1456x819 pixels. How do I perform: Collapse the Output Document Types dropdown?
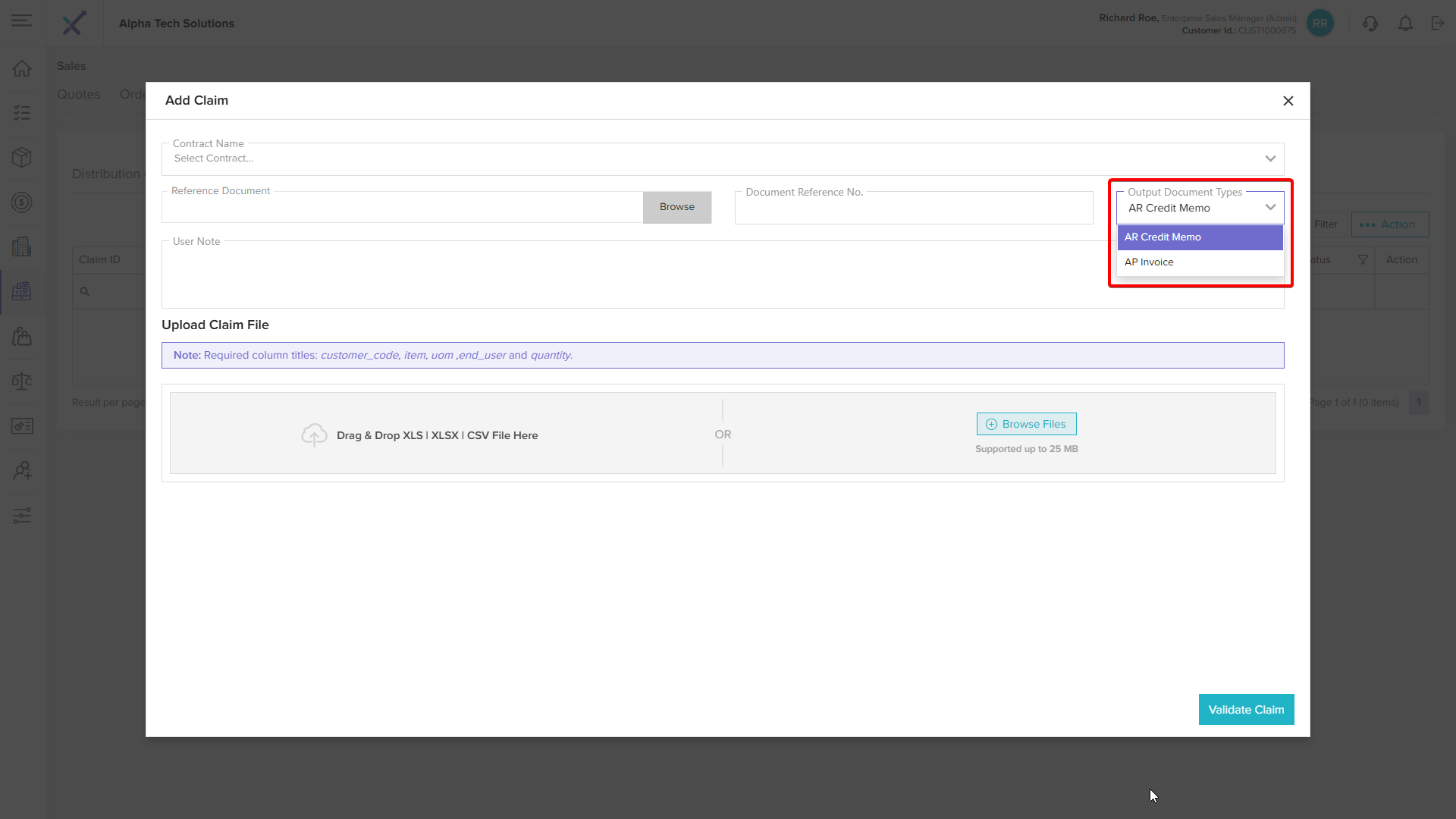tap(1270, 208)
